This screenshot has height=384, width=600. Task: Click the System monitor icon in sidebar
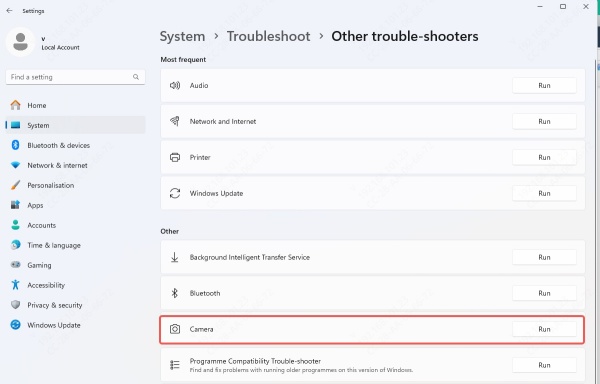point(15,125)
